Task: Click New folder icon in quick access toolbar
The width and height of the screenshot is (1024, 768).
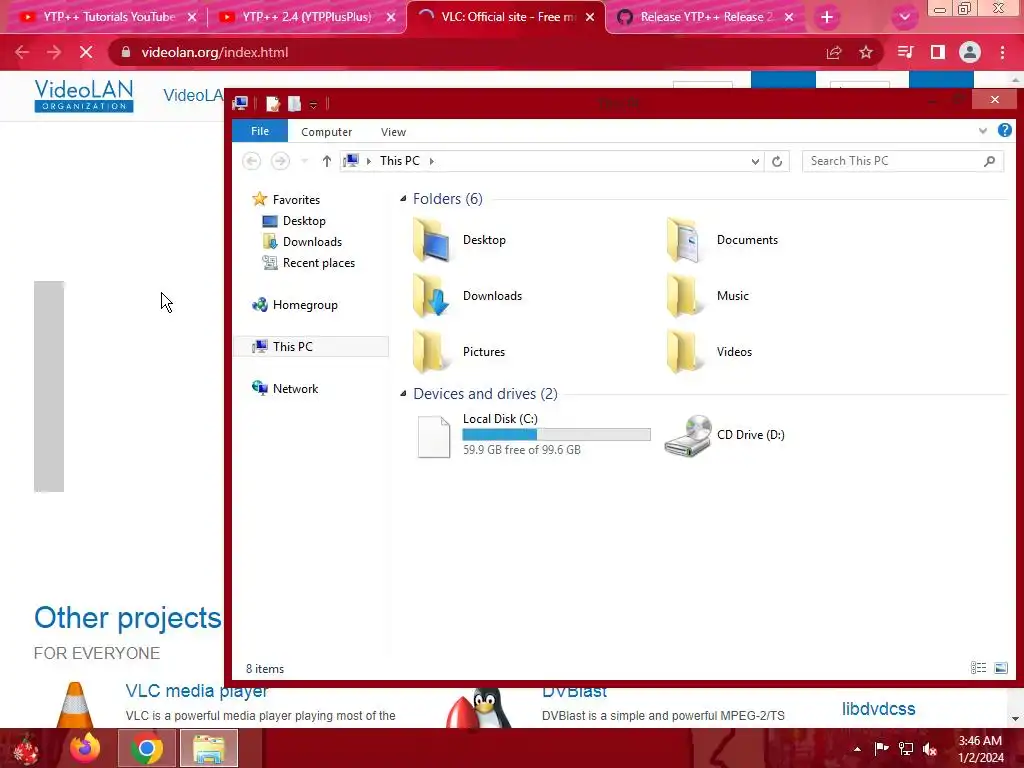Action: point(295,103)
